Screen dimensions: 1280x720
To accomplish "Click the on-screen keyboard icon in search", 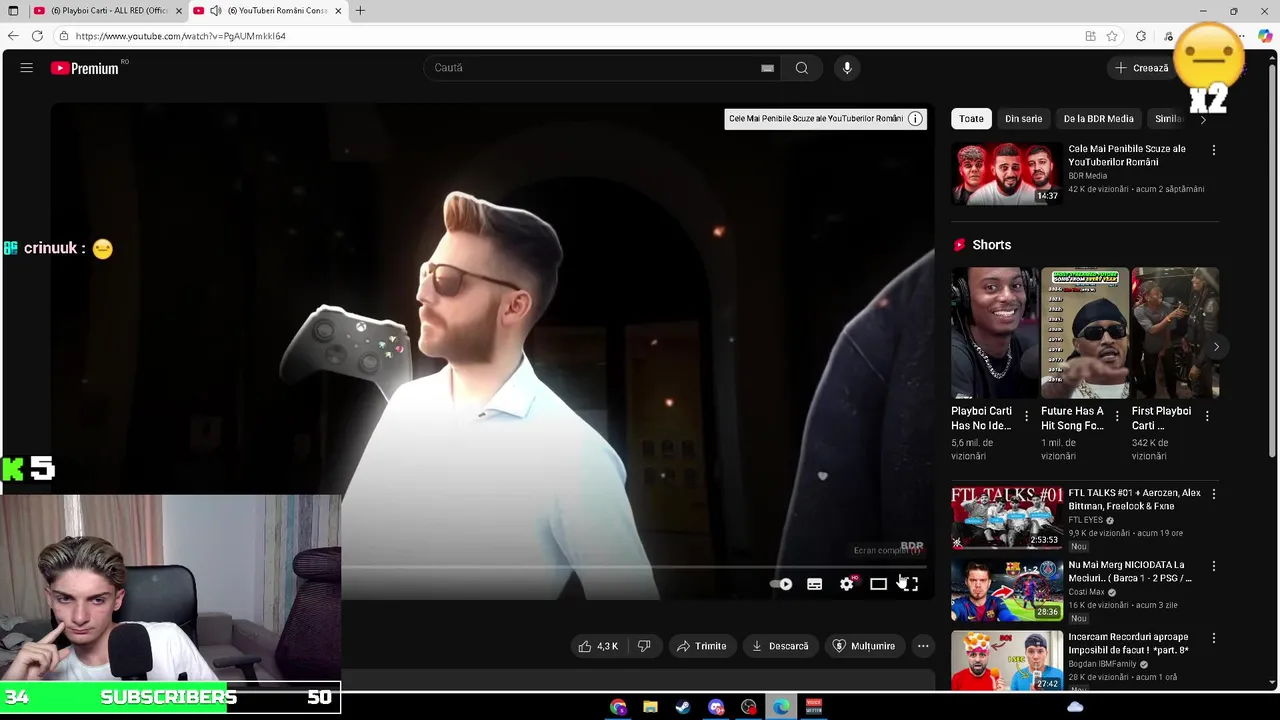I will 767,68.
